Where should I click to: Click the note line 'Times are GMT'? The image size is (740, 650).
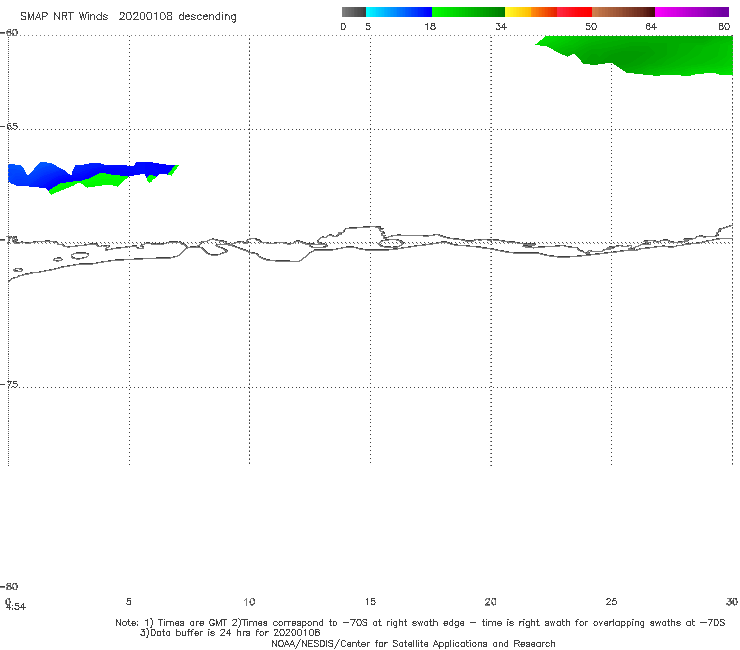click(x=193, y=623)
